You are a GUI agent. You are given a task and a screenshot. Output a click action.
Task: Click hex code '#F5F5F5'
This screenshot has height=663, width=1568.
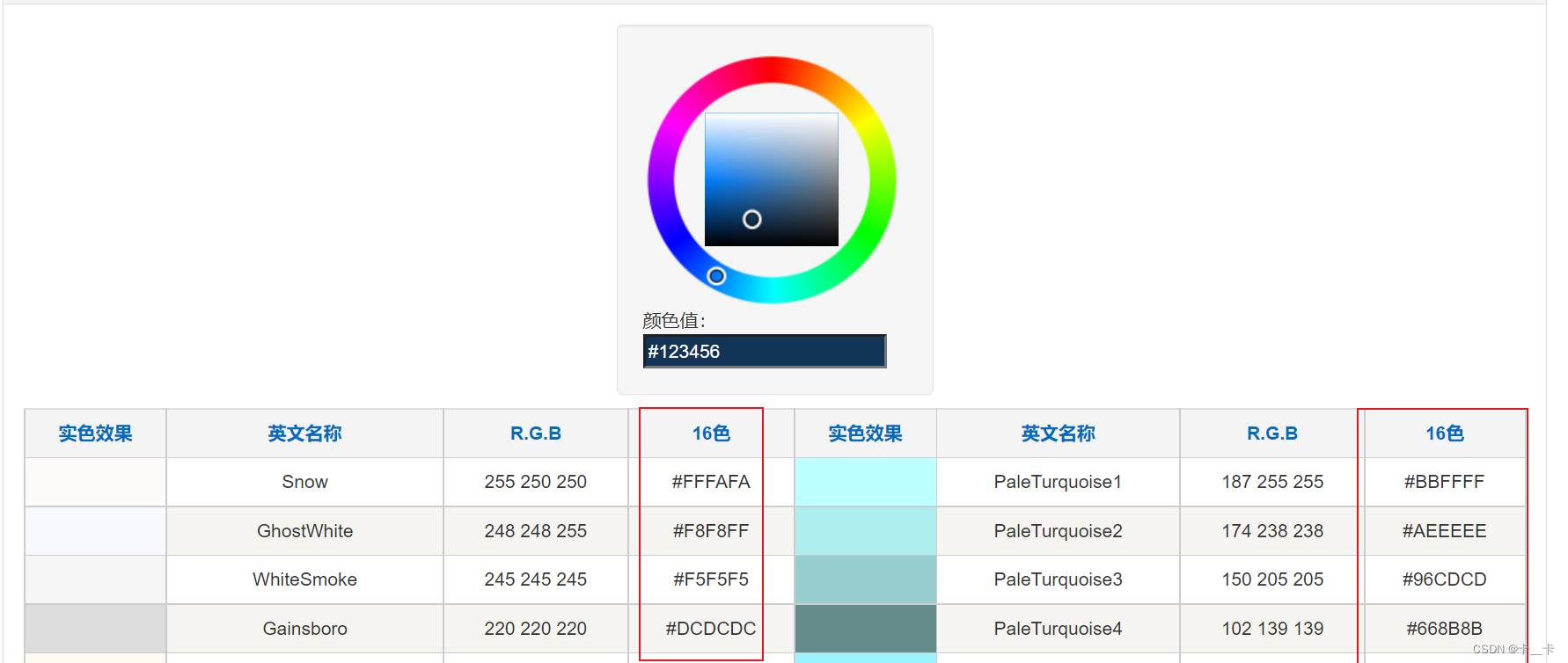pos(711,579)
